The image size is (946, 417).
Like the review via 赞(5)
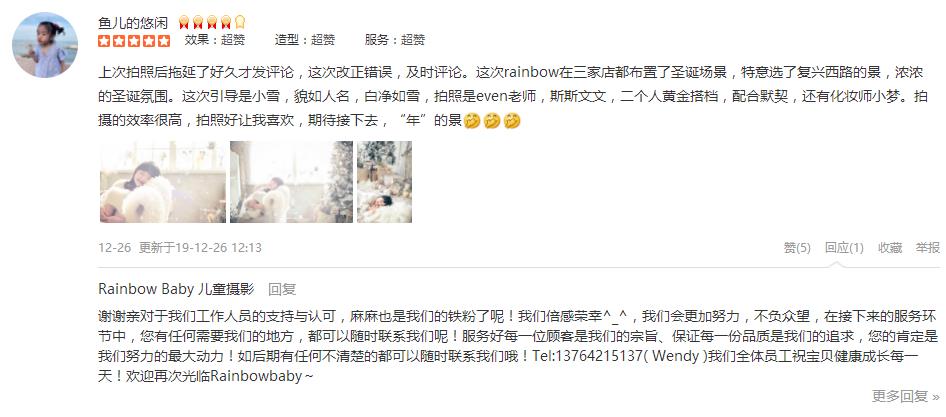(797, 247)
